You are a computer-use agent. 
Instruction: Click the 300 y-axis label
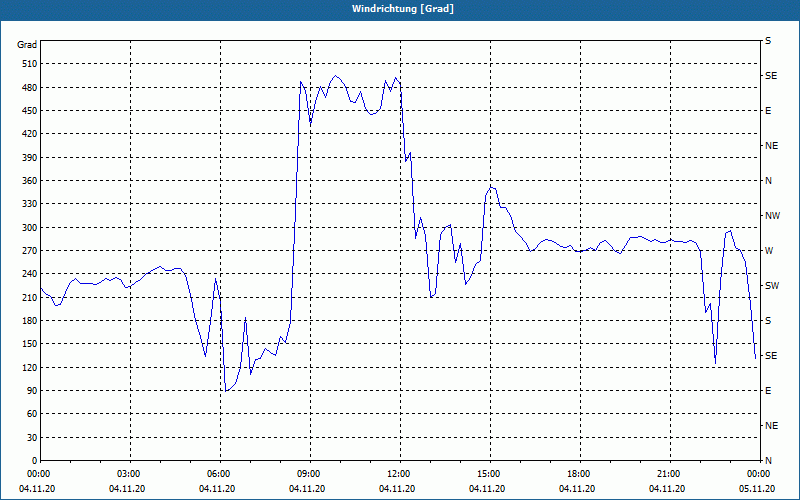coord(30,228)
